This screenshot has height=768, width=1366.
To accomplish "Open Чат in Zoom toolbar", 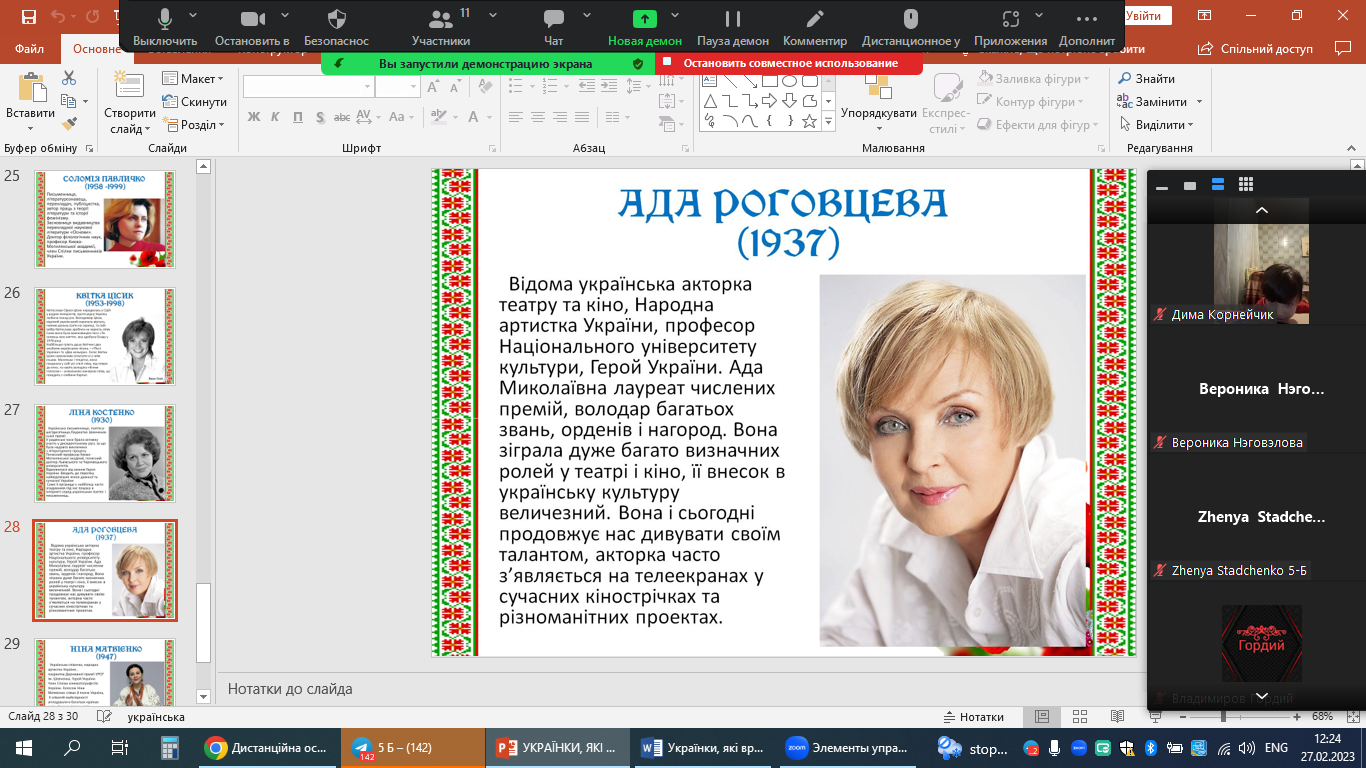I will pyautogui.click(x=553, y=27).
